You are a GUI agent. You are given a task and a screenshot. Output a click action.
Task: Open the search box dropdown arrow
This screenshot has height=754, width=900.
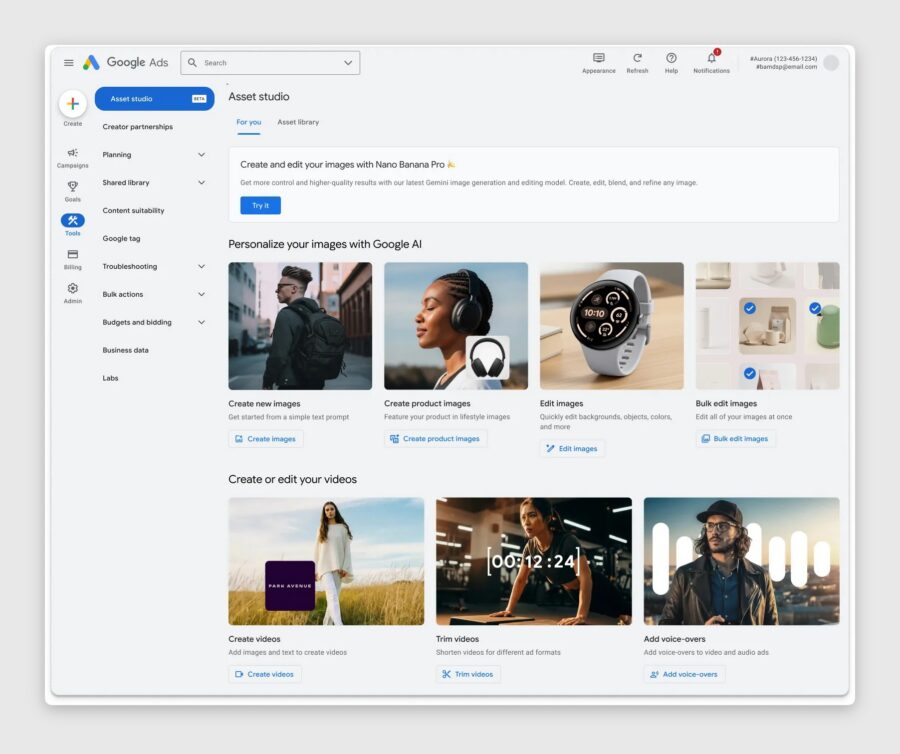tap(348, 63)
